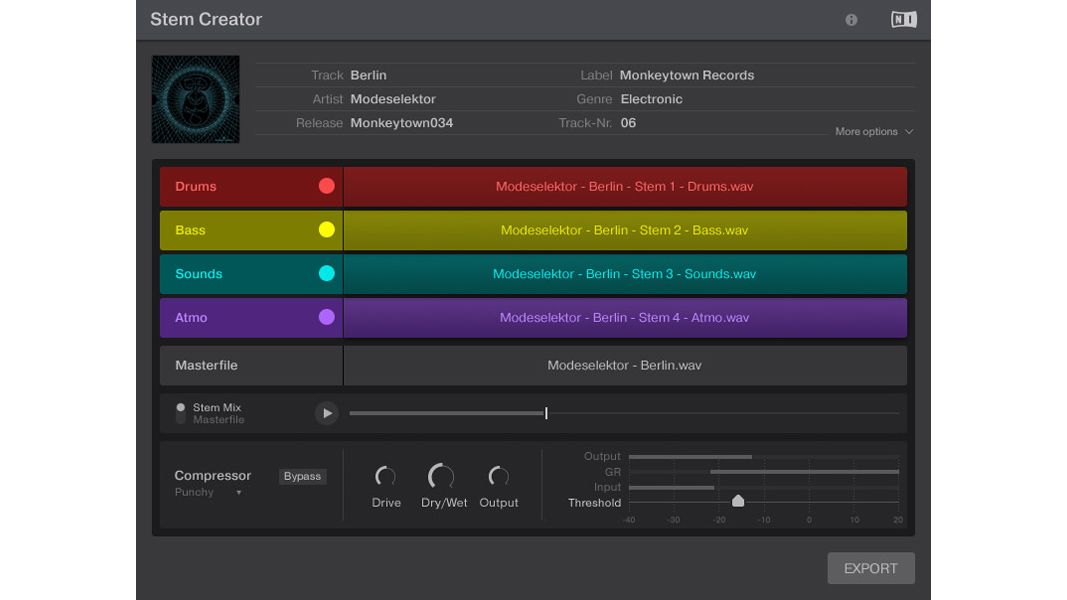Open the Drums stem red color selector
This screenshot has height=600, width=1067.
point(326,185)
